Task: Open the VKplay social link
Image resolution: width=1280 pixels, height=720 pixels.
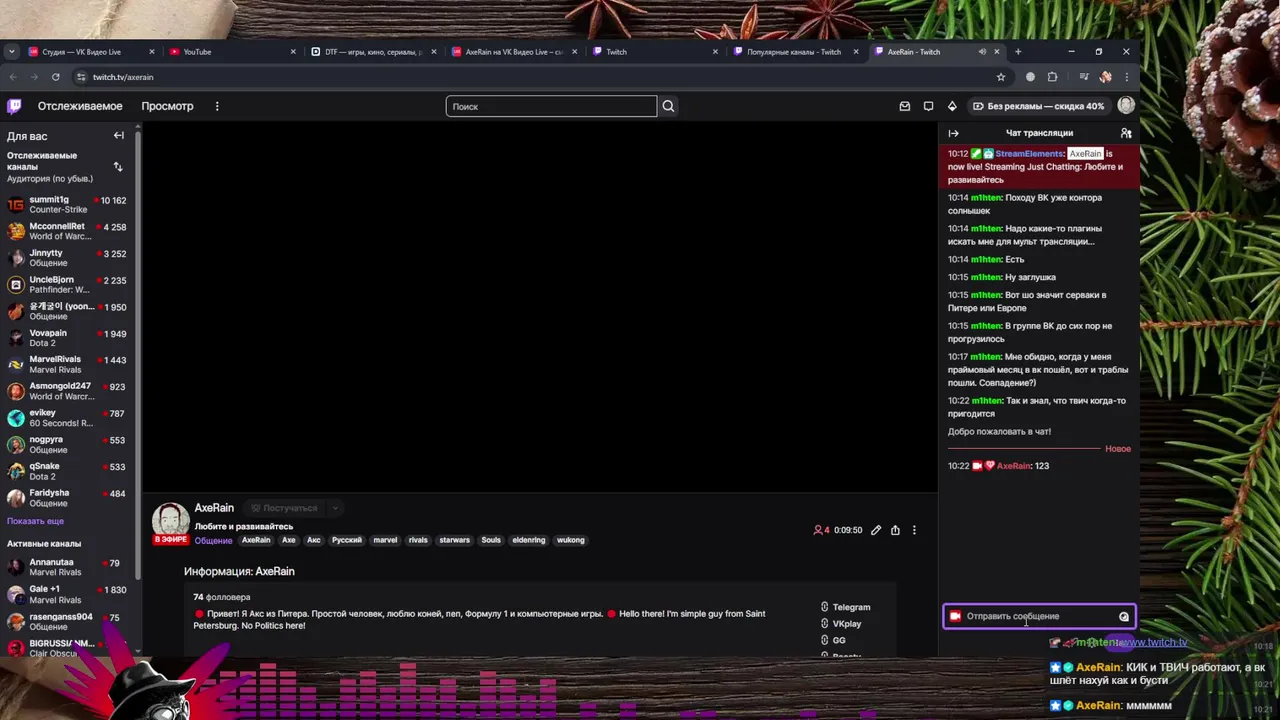Action: pos(840,624)
